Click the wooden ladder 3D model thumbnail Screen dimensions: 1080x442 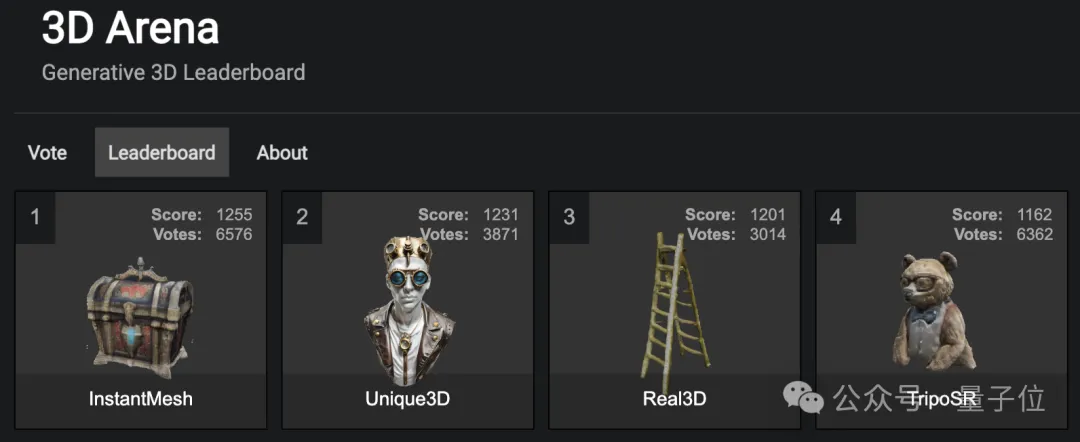[674, 311]
